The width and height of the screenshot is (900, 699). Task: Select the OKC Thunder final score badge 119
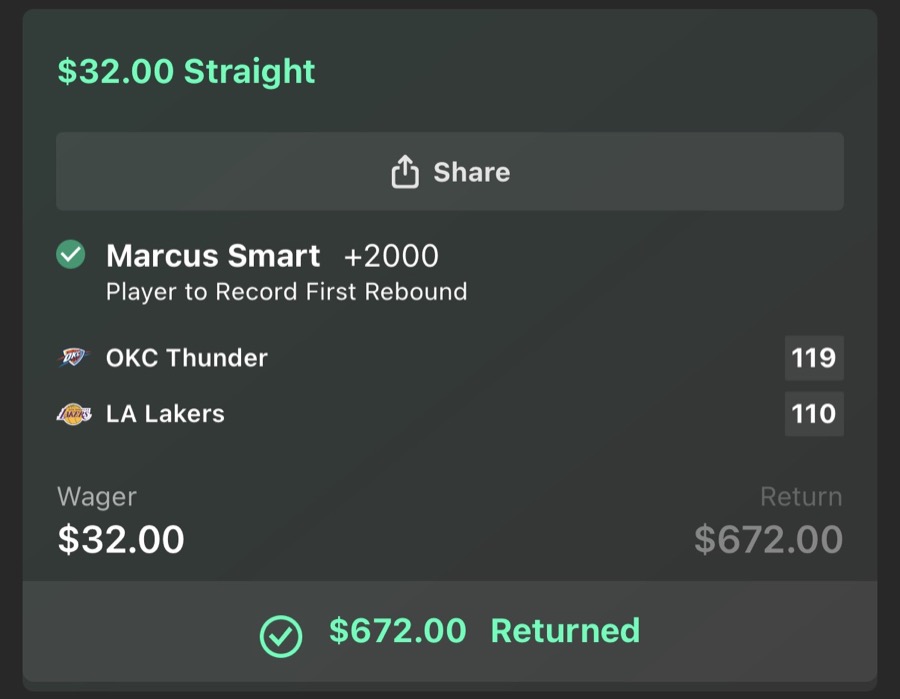coord(814,357)
